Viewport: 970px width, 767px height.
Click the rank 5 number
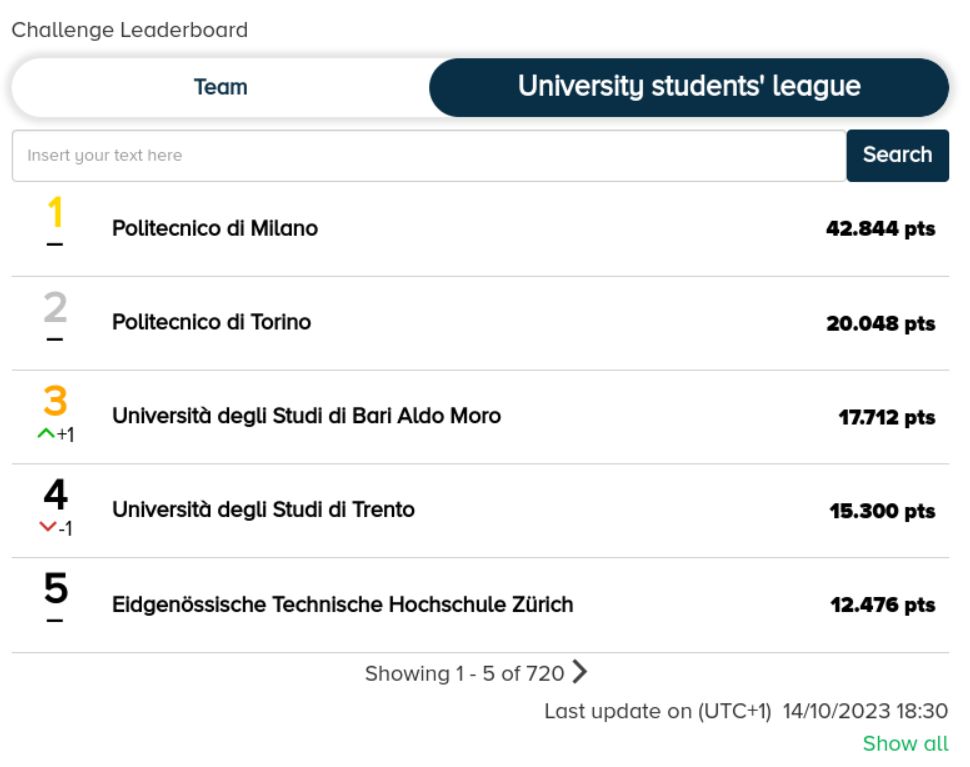pos(56,588)
